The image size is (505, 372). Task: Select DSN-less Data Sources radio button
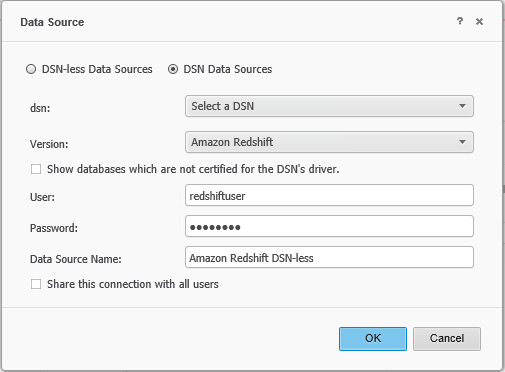coord(31,69)
